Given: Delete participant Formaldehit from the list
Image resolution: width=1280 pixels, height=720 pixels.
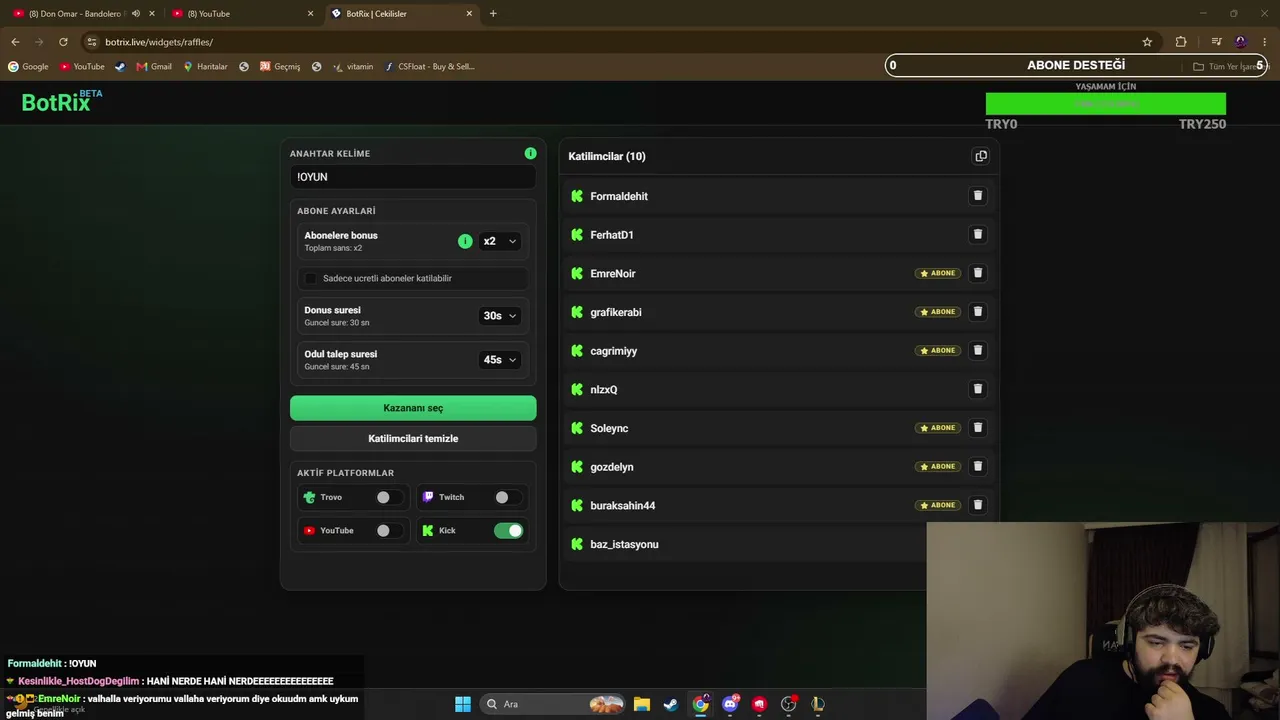Looking at the screenshot, I should (x=978, y=196).
